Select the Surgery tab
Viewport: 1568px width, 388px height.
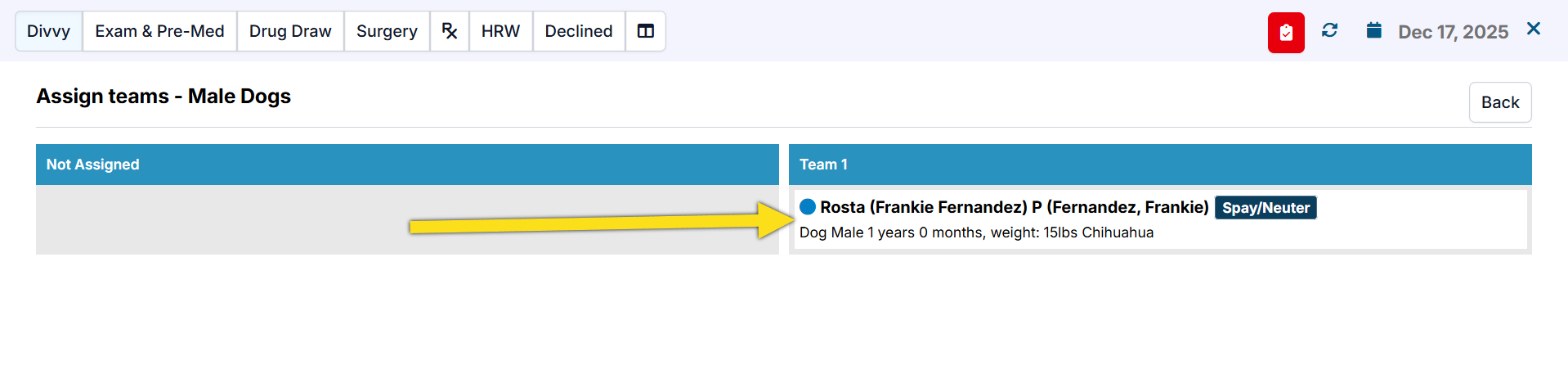[x=387, y=31]
